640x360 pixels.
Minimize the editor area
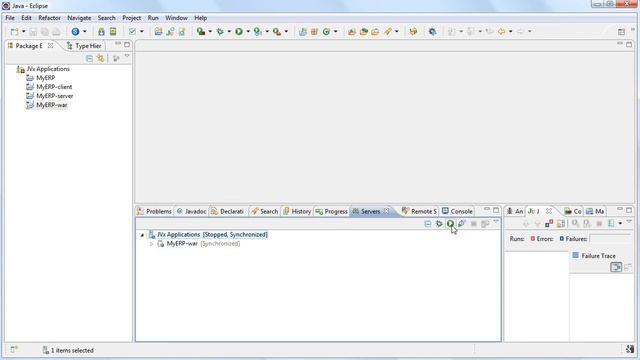(620, 44)
